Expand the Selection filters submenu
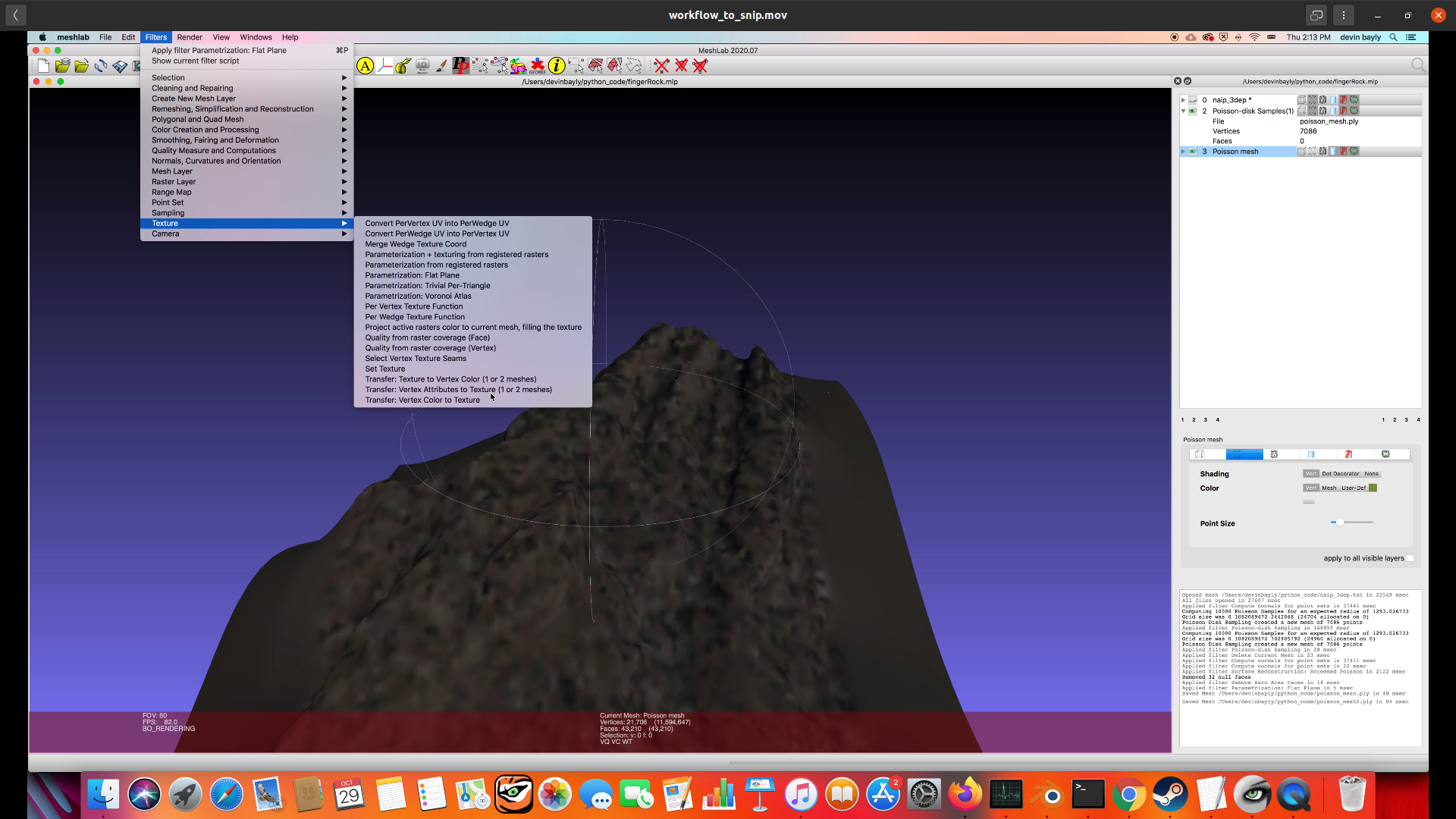 click(x=246, y=78)
